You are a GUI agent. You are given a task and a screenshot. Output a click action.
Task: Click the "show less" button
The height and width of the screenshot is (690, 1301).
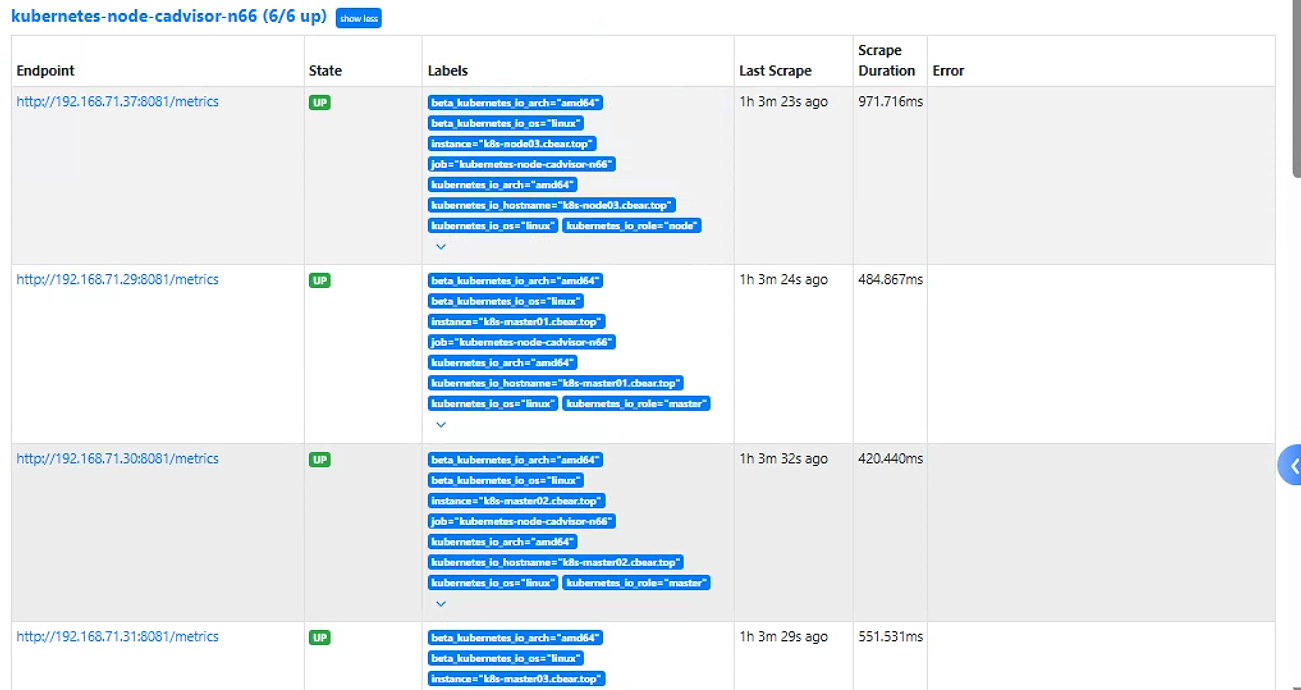tap(358, 18)
